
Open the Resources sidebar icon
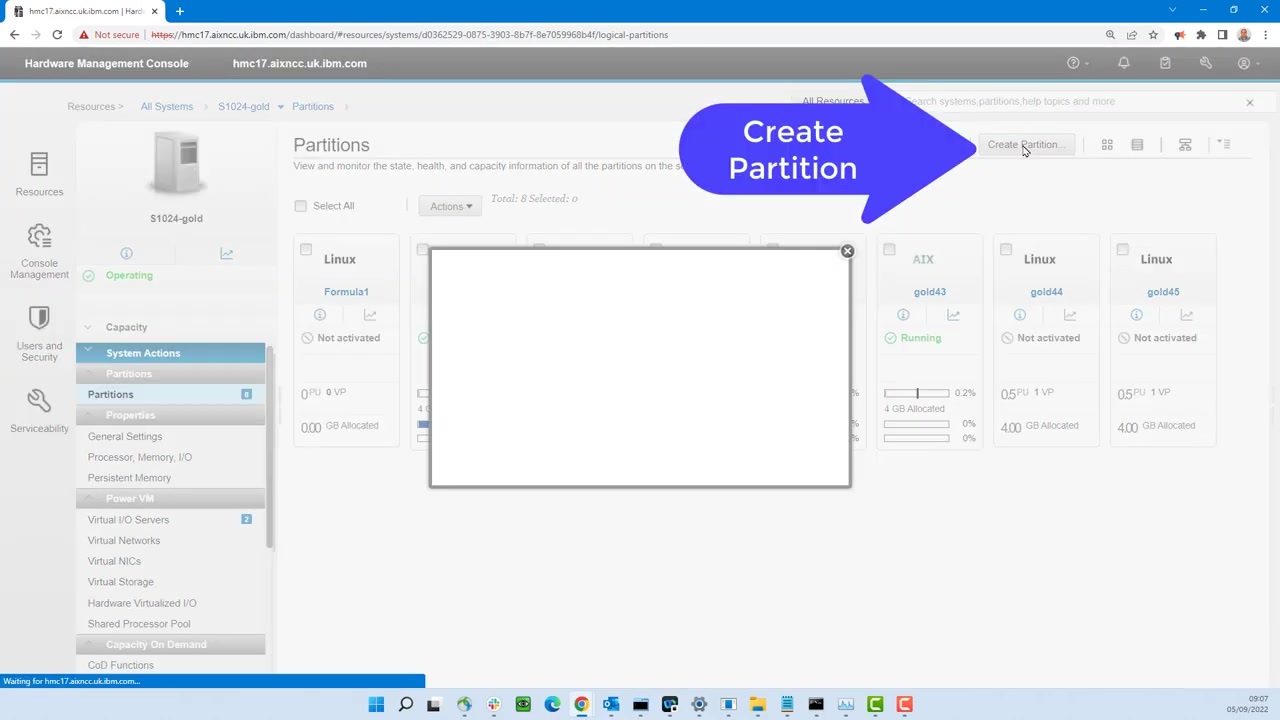39,164
